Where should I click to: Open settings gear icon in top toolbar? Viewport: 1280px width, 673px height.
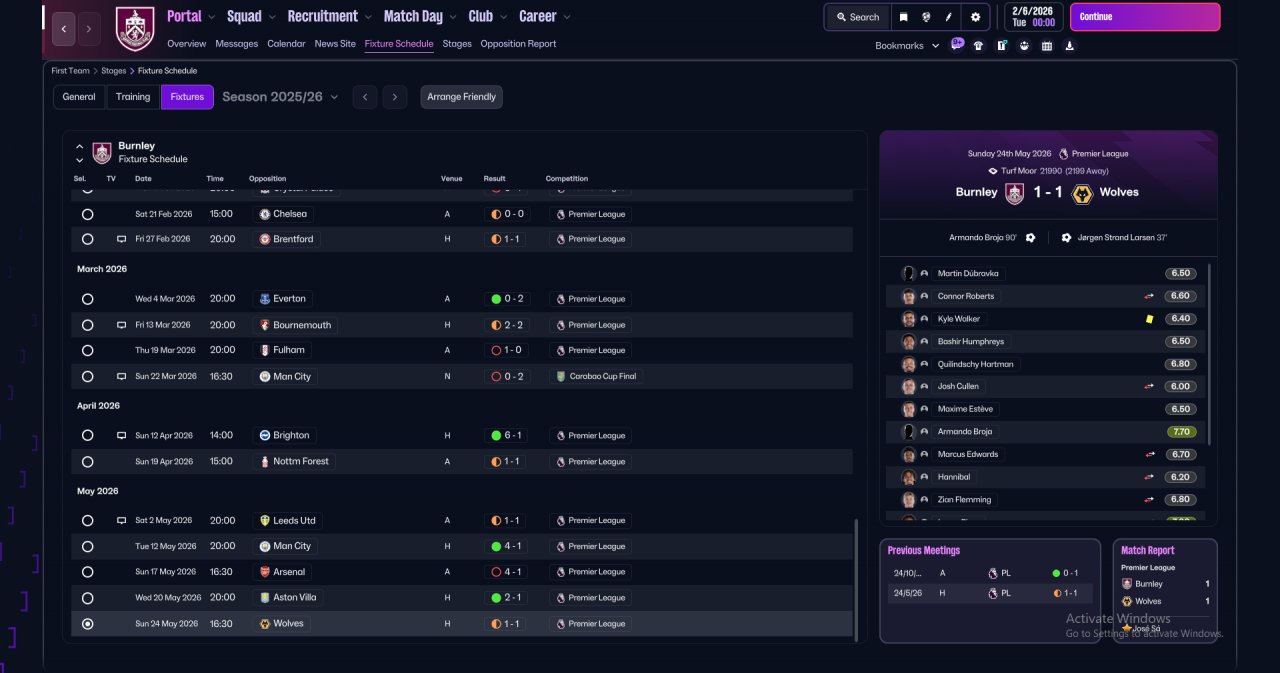[x=975, y=17]
